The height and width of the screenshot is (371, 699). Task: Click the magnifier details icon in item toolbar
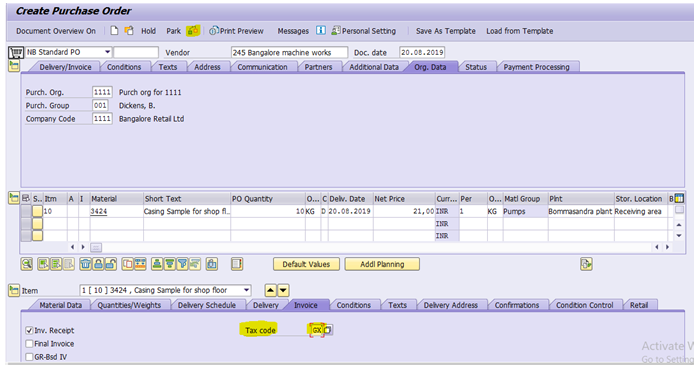coord(27,264)
